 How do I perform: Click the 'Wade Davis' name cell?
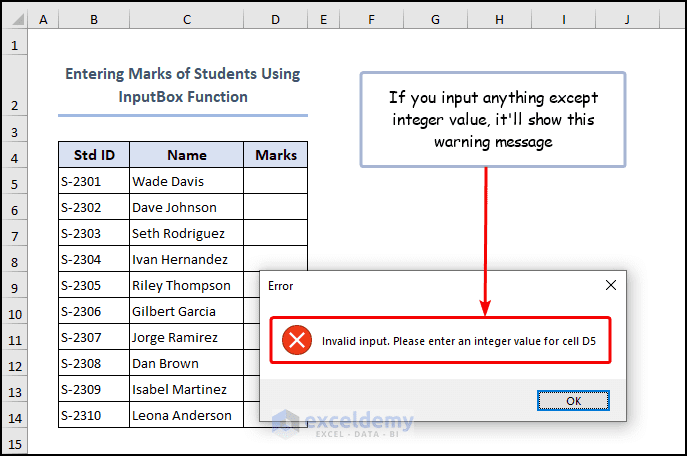coord(187,181)
